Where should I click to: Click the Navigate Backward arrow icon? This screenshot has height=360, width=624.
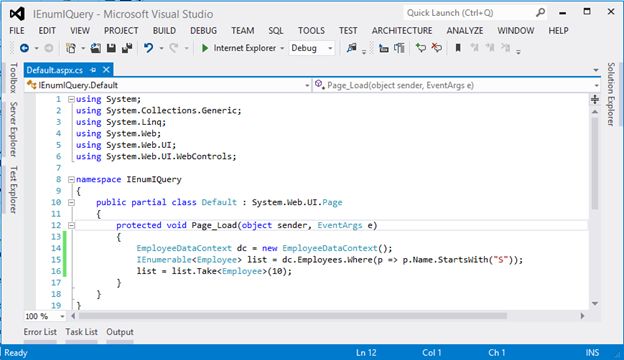click(x=24, y=48)
